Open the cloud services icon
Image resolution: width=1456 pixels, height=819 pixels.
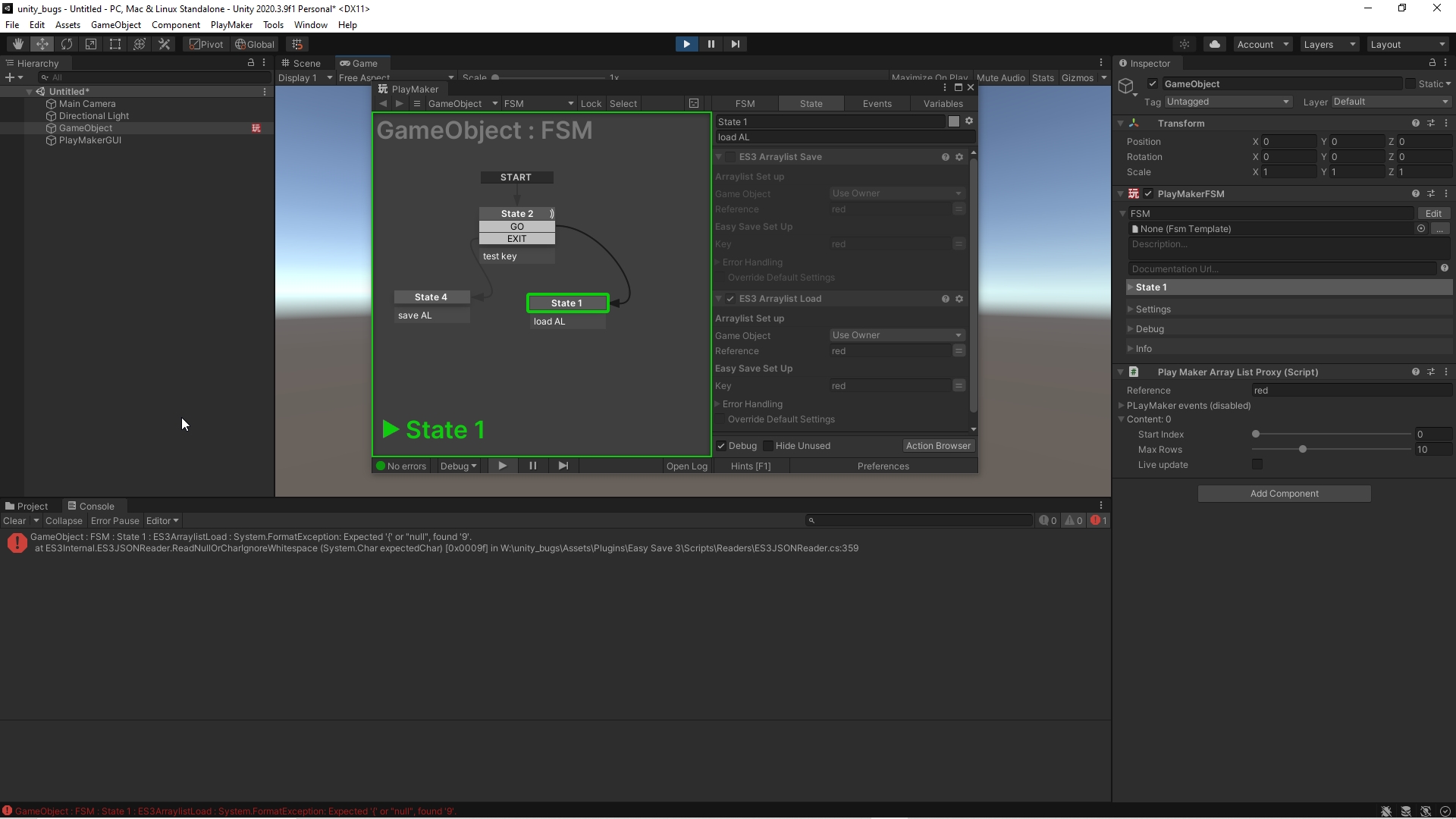pyautogui.click(x=1215, y=44)
